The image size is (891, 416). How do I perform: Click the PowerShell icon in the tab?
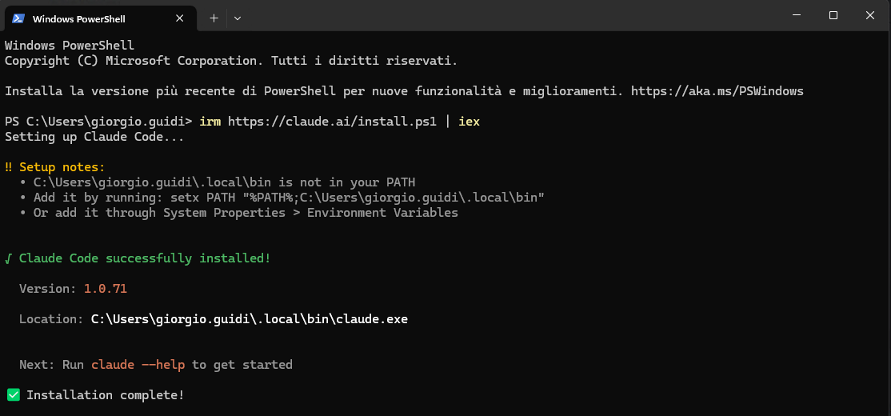(x=18, y=18)
